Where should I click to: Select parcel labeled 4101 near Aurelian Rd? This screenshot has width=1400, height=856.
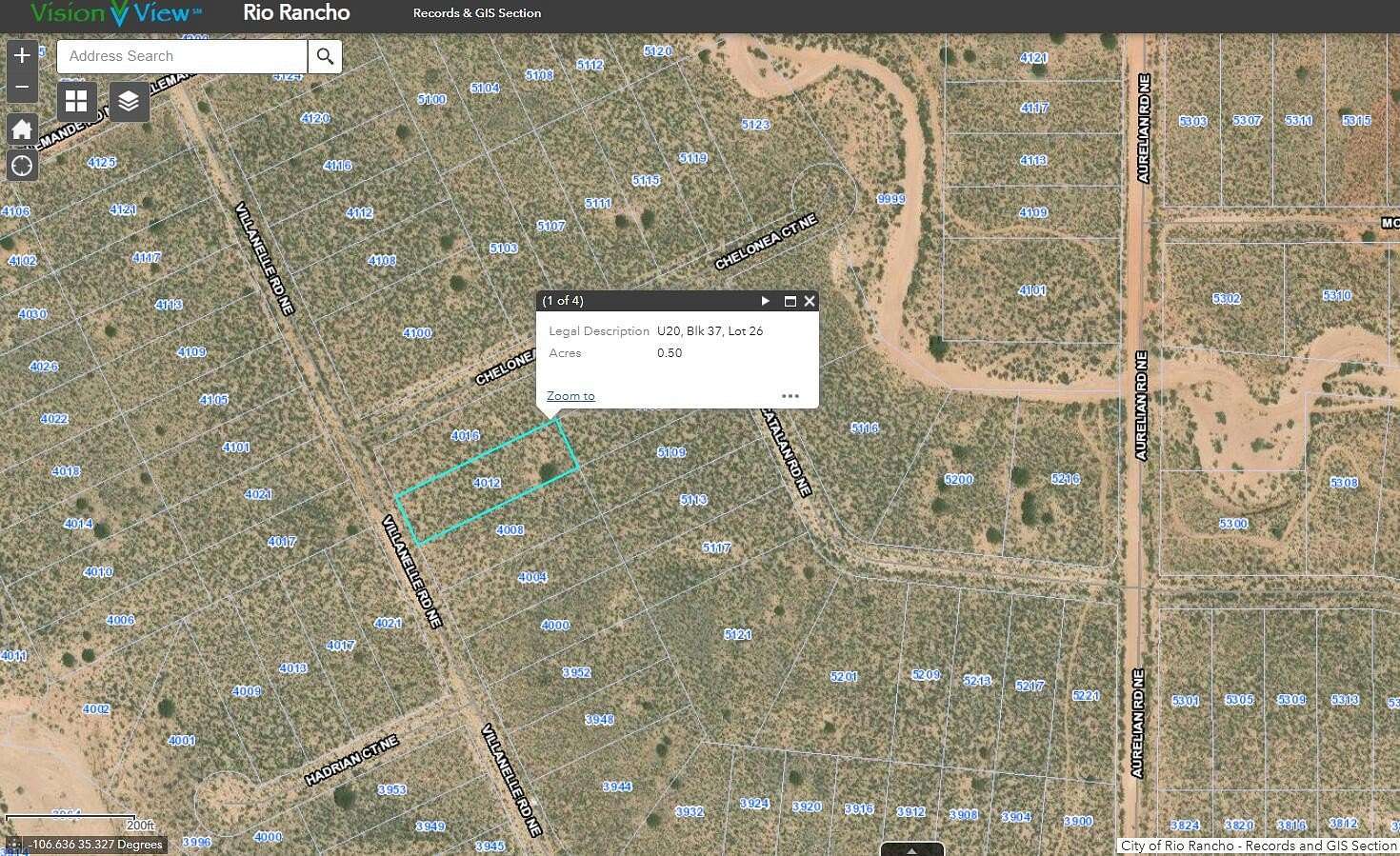(1032, 290)
